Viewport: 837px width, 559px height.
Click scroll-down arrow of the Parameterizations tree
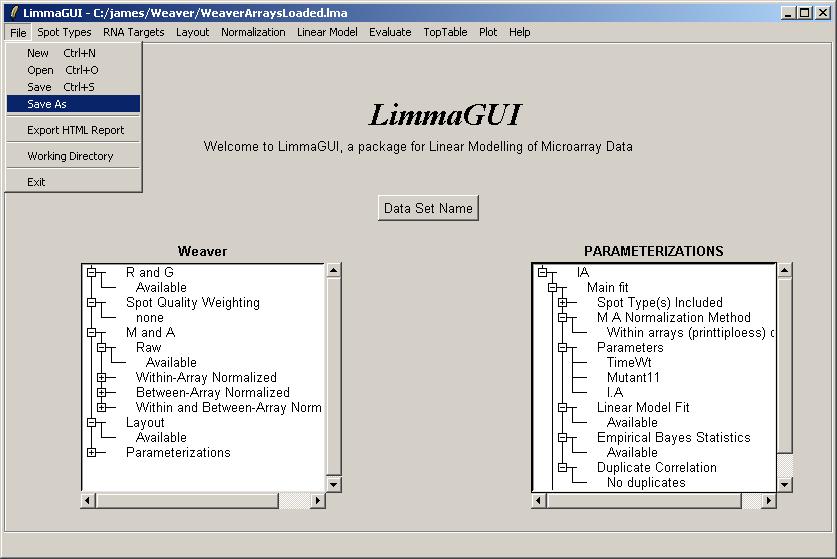pyautogui.click(x=785, y=484)
